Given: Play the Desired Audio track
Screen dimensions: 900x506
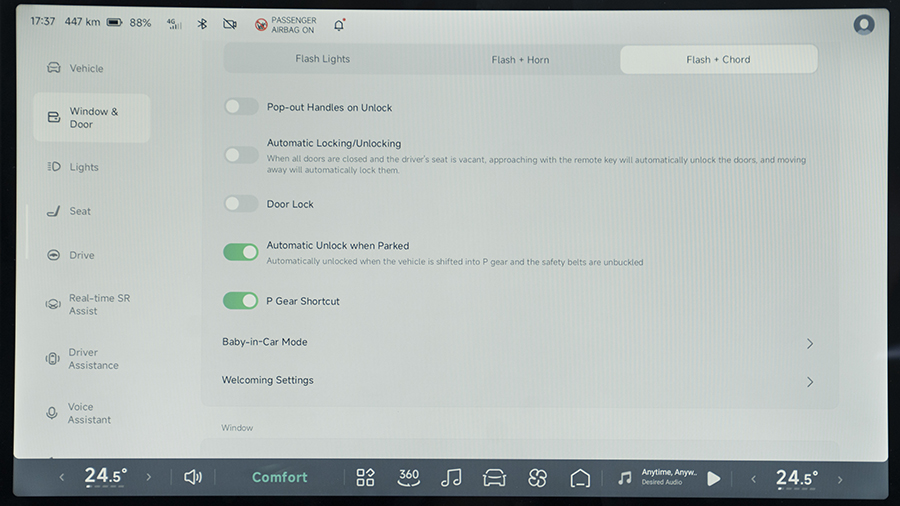Looking at the screenshot, I should 713,479.
